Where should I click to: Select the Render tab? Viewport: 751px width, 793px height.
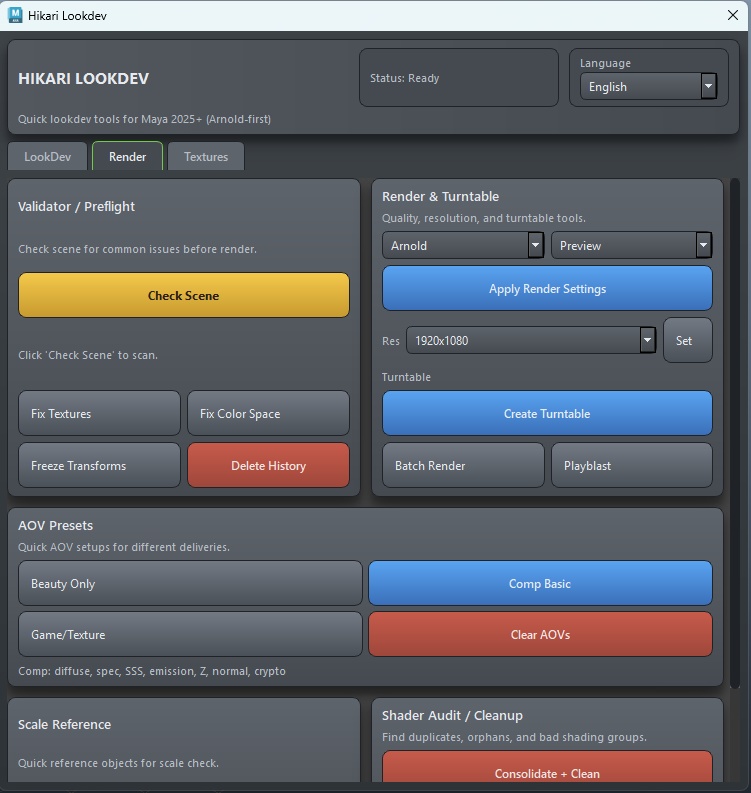127,157
